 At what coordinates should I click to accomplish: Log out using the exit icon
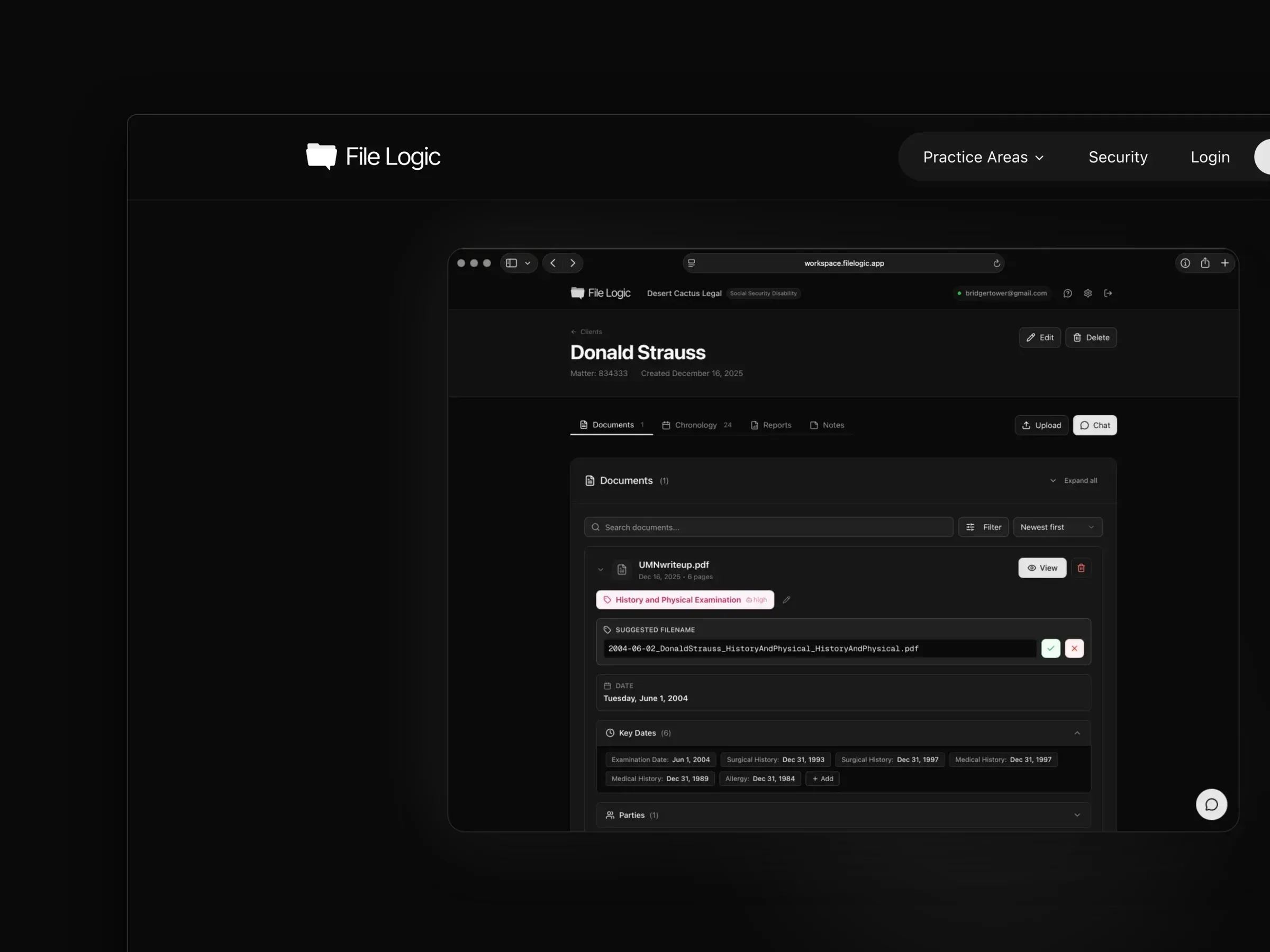click(1108, 293)
